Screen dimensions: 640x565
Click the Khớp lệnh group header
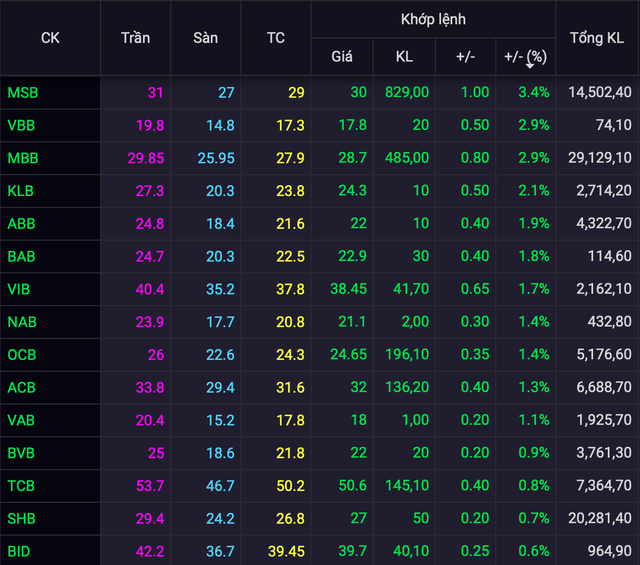pyautogui.click(x=432, y=19)
